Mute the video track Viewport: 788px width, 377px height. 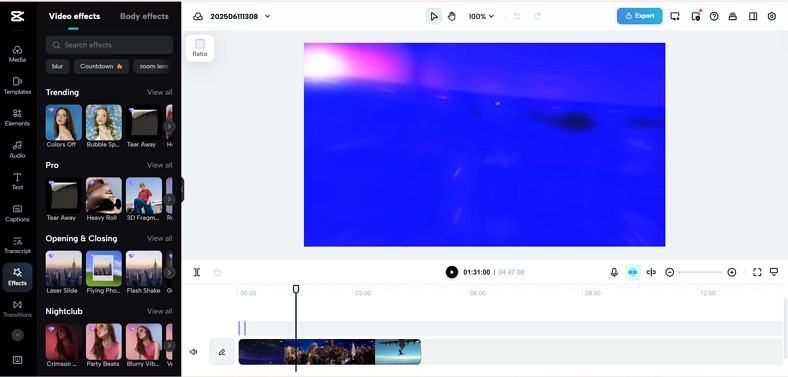(193, 352)
